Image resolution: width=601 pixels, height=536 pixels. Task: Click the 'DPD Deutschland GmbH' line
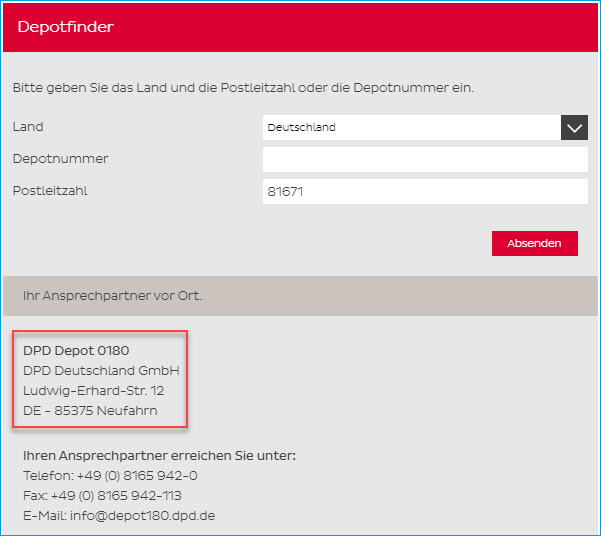(x=101, y=370)
